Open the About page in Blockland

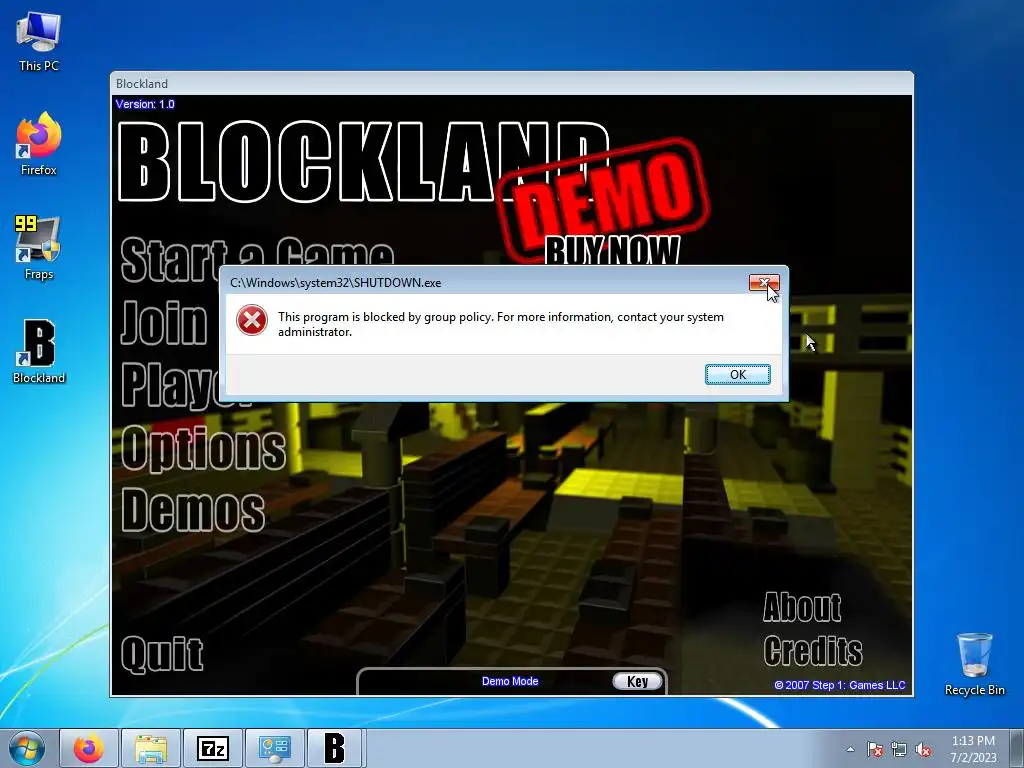(802, 607)
